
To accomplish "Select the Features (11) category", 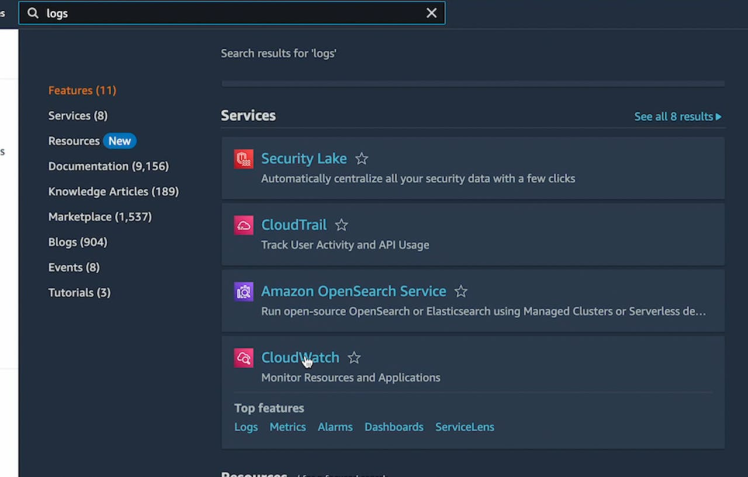I will click(x=82, y=90).
